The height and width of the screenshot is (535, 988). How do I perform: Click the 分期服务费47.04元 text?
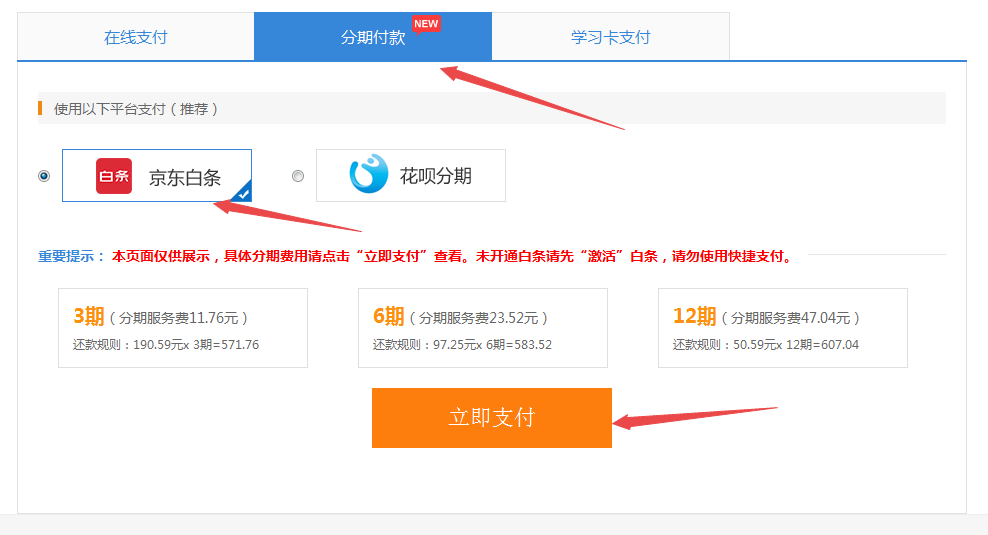(x=791, y=318)
